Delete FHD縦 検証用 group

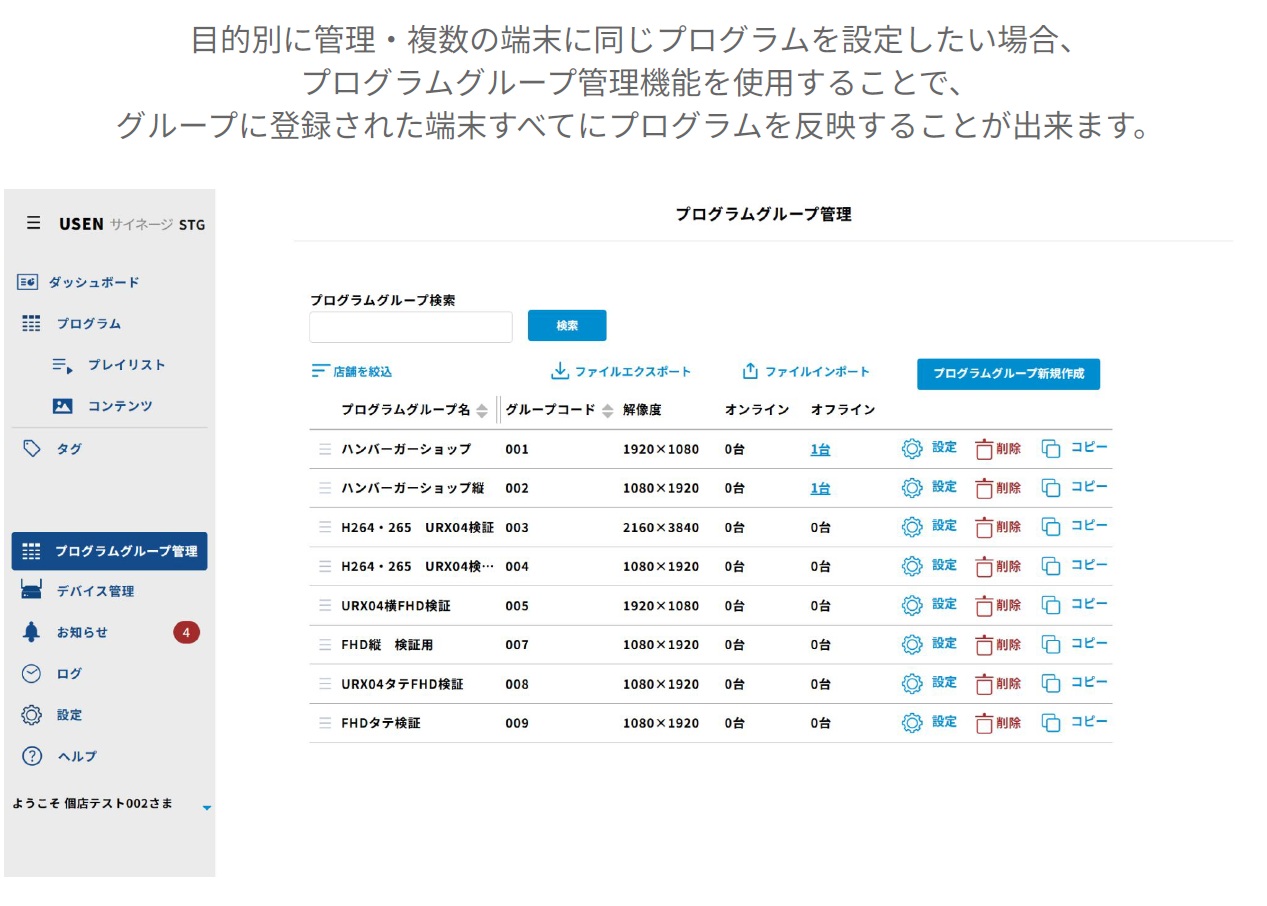point(998,644)
